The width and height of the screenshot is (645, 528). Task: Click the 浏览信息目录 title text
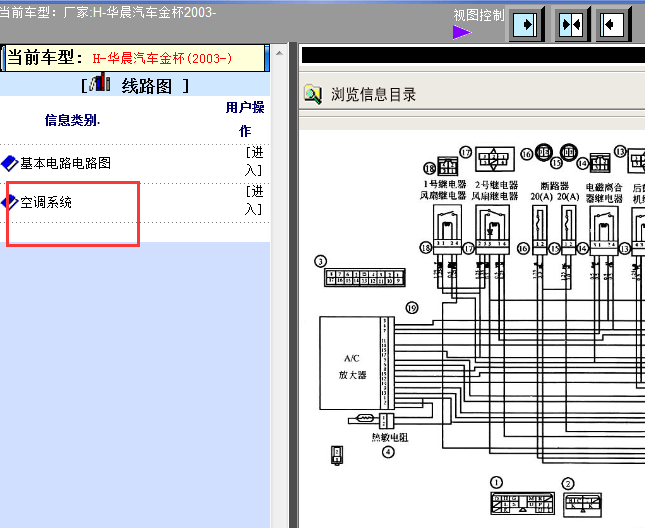(x=374, y=95)
